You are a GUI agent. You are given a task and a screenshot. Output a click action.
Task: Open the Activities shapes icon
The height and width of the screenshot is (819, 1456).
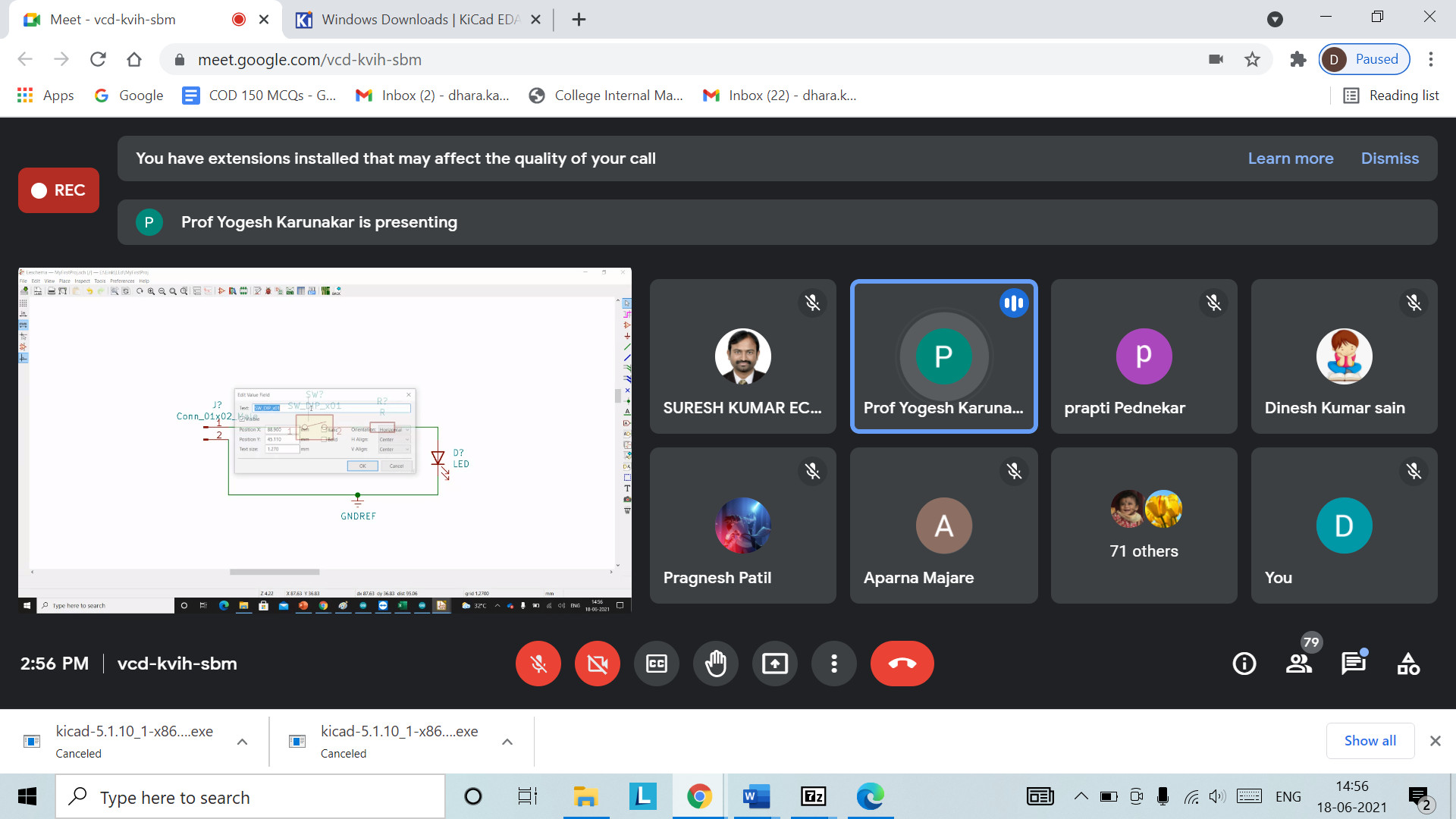pos(1408,664)
